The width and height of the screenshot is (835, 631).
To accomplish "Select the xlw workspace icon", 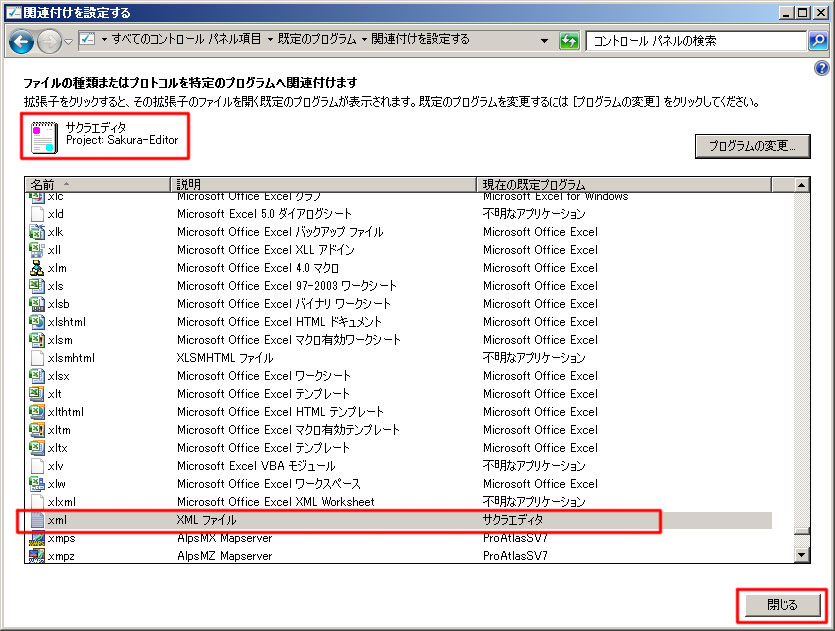I will click(x=37, y=484).
